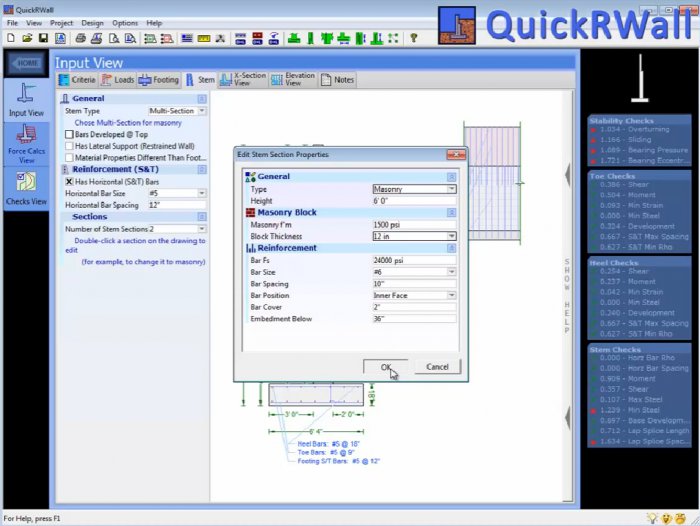
Task: Click the HOME back arrow button
Action: coord(26,63)
